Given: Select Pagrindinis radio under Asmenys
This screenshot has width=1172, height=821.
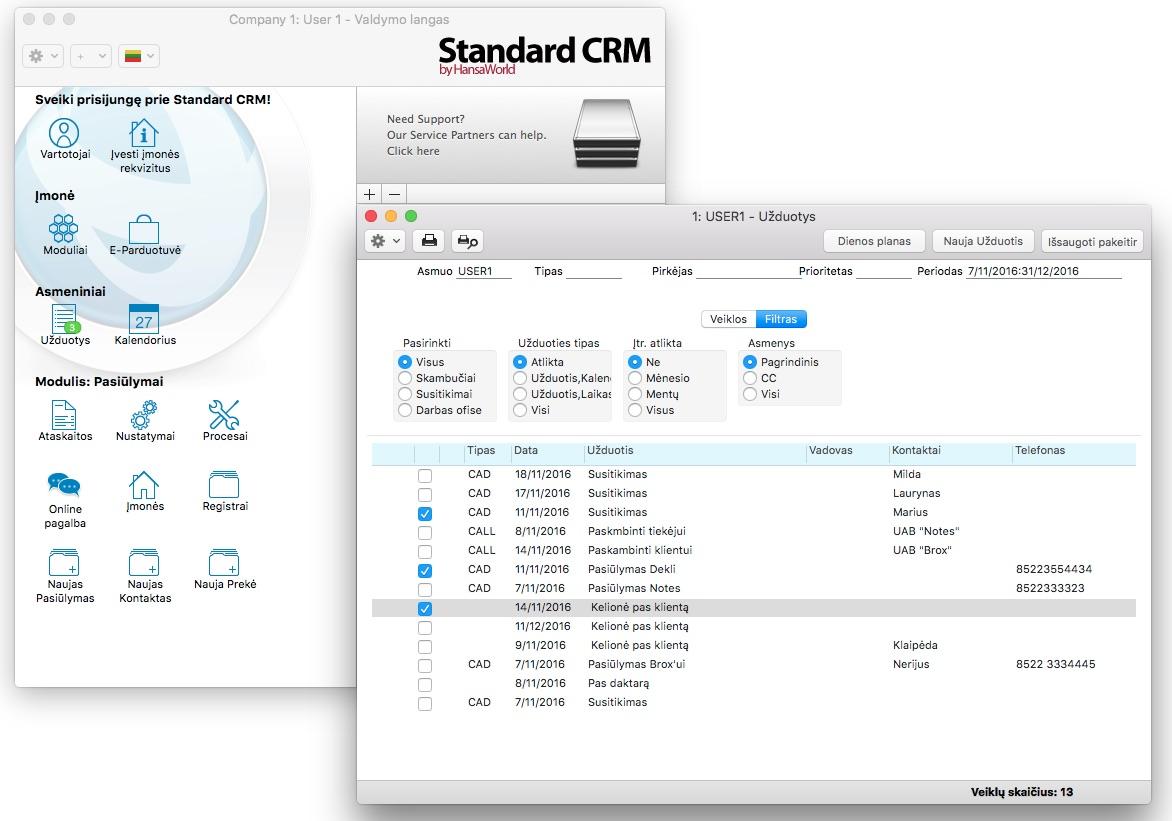Looking at the screenshot, I should click(750, 362).
